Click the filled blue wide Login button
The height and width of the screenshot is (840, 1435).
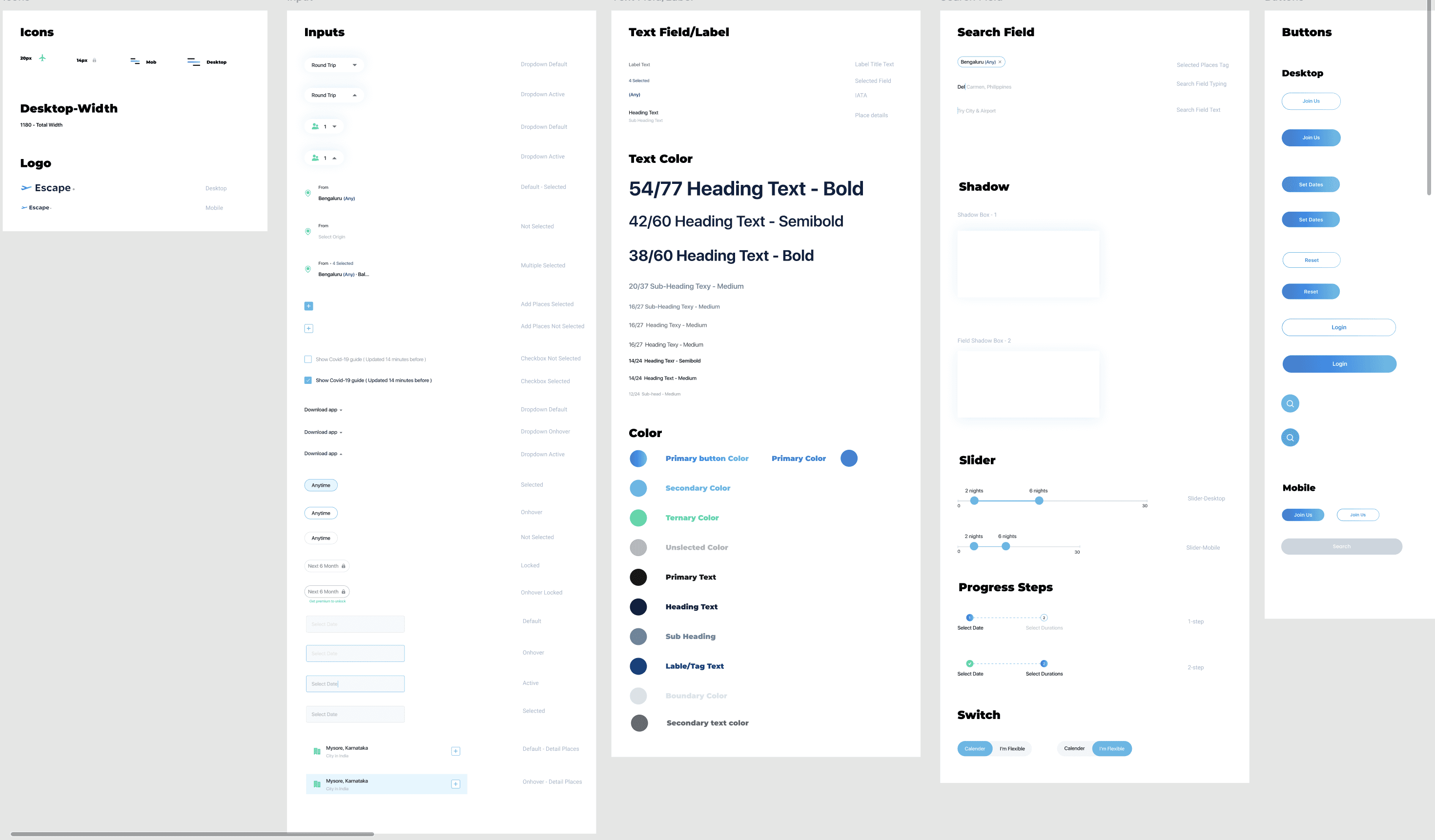(x=1339, y=364)
